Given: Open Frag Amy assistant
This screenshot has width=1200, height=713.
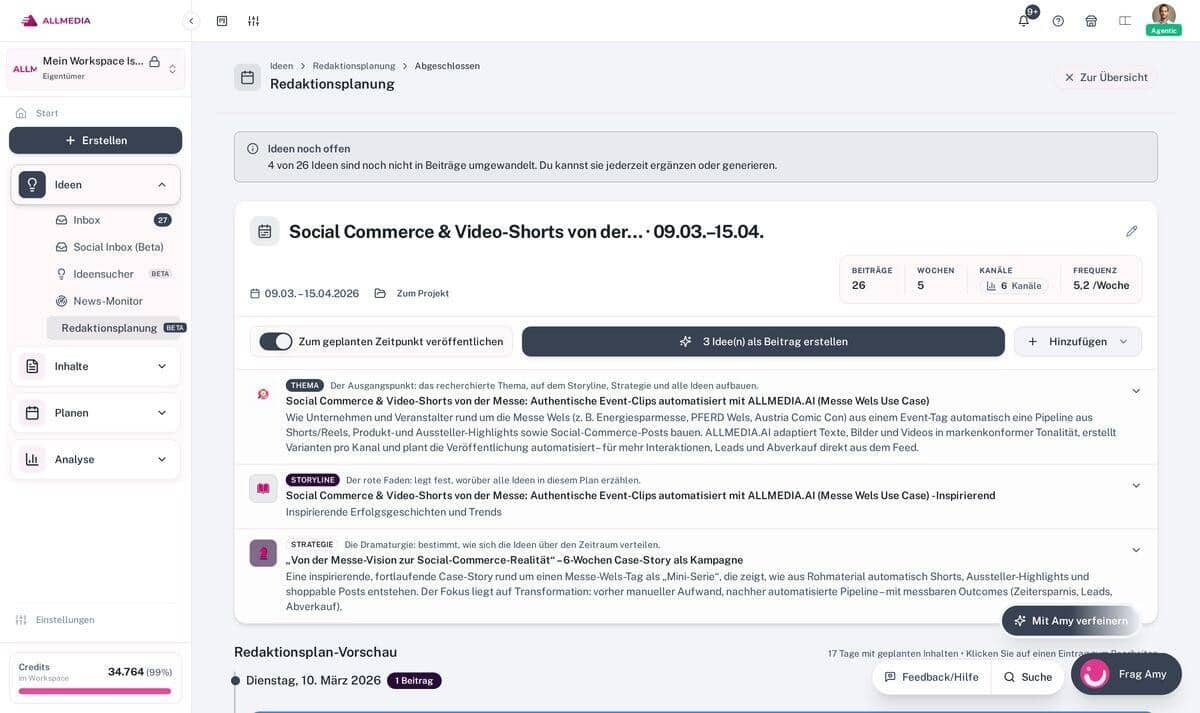Looking at the screenshot, I should click(x=1126, y=674).
